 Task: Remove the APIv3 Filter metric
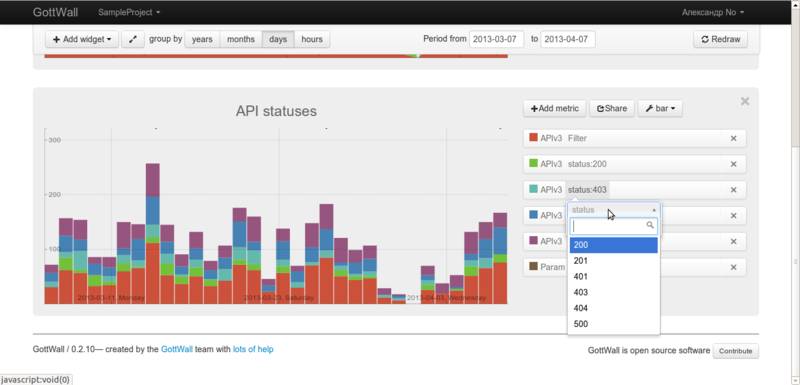[733, 138]
